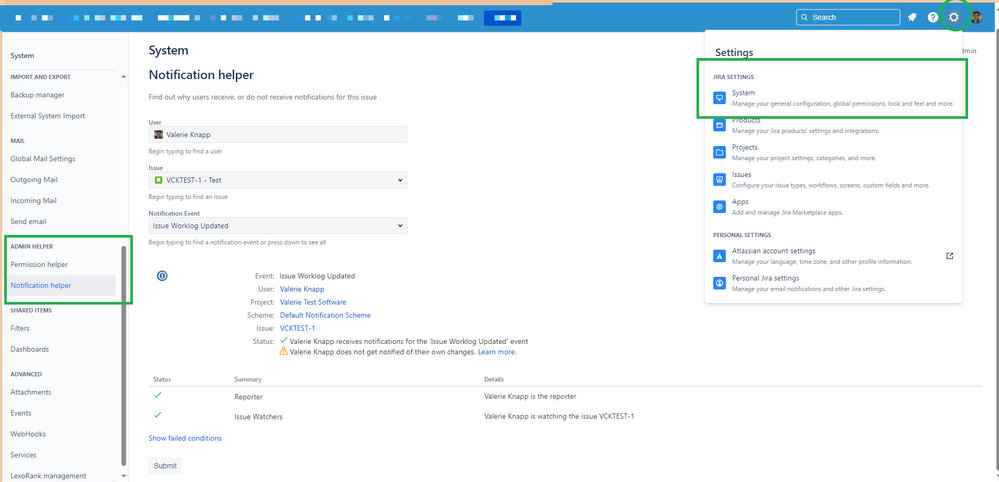Image resolution: width=999 pixels, height=482 pixels.
Task: Open the Valerie Knapp user link
Action: 302,289
